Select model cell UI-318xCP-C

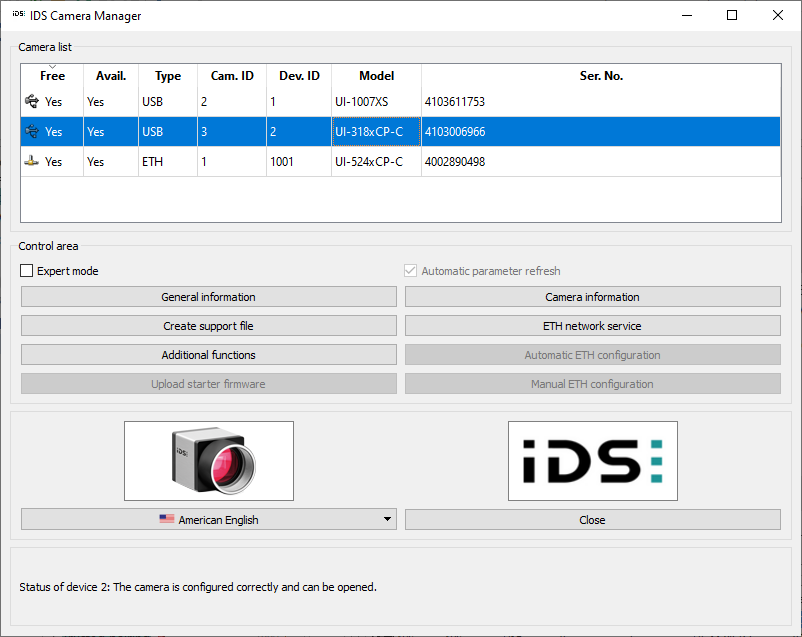pyautogui.click(x=376, y=131)
